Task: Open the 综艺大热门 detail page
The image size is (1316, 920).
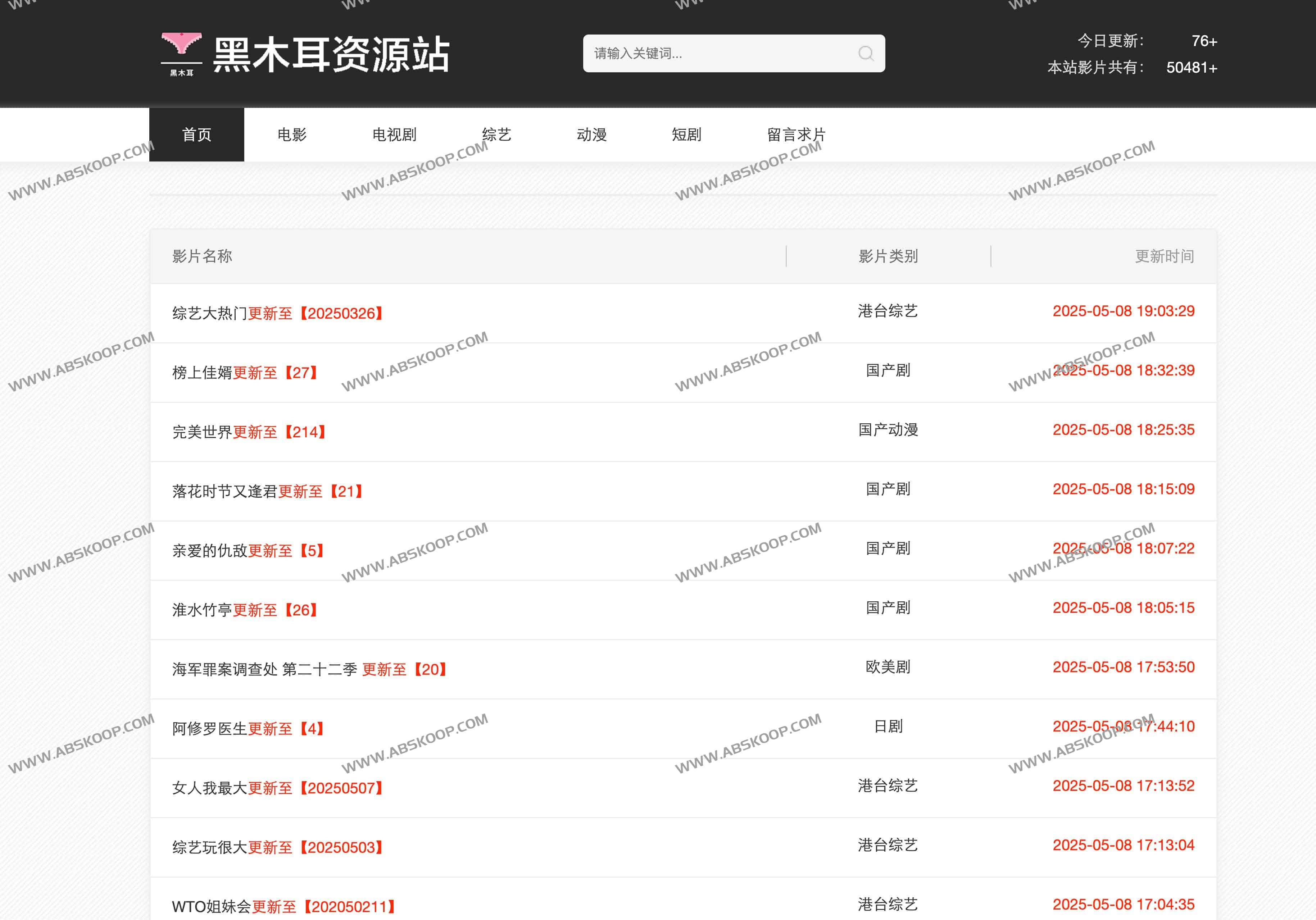Action: point(278,313)
